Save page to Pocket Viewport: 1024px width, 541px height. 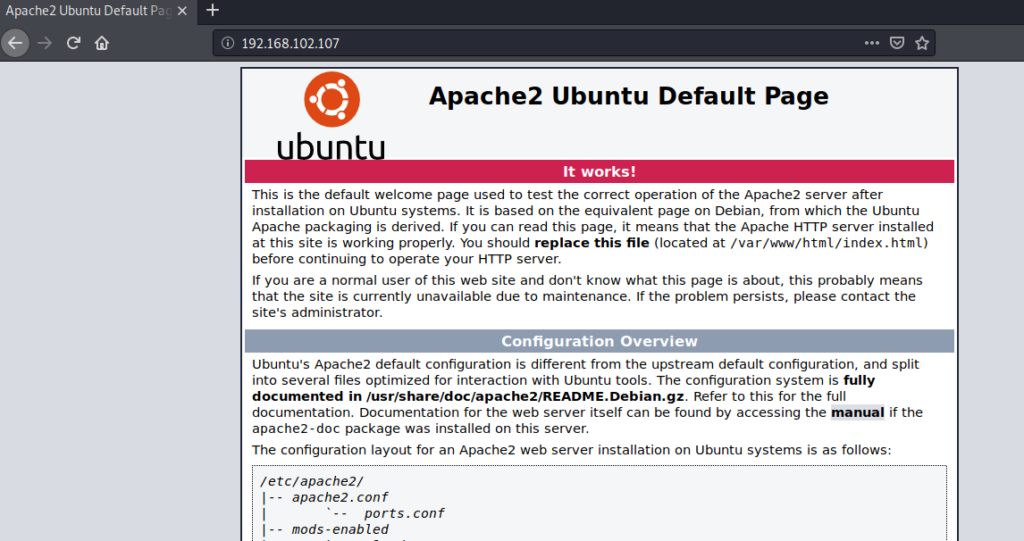click(897, 43)
